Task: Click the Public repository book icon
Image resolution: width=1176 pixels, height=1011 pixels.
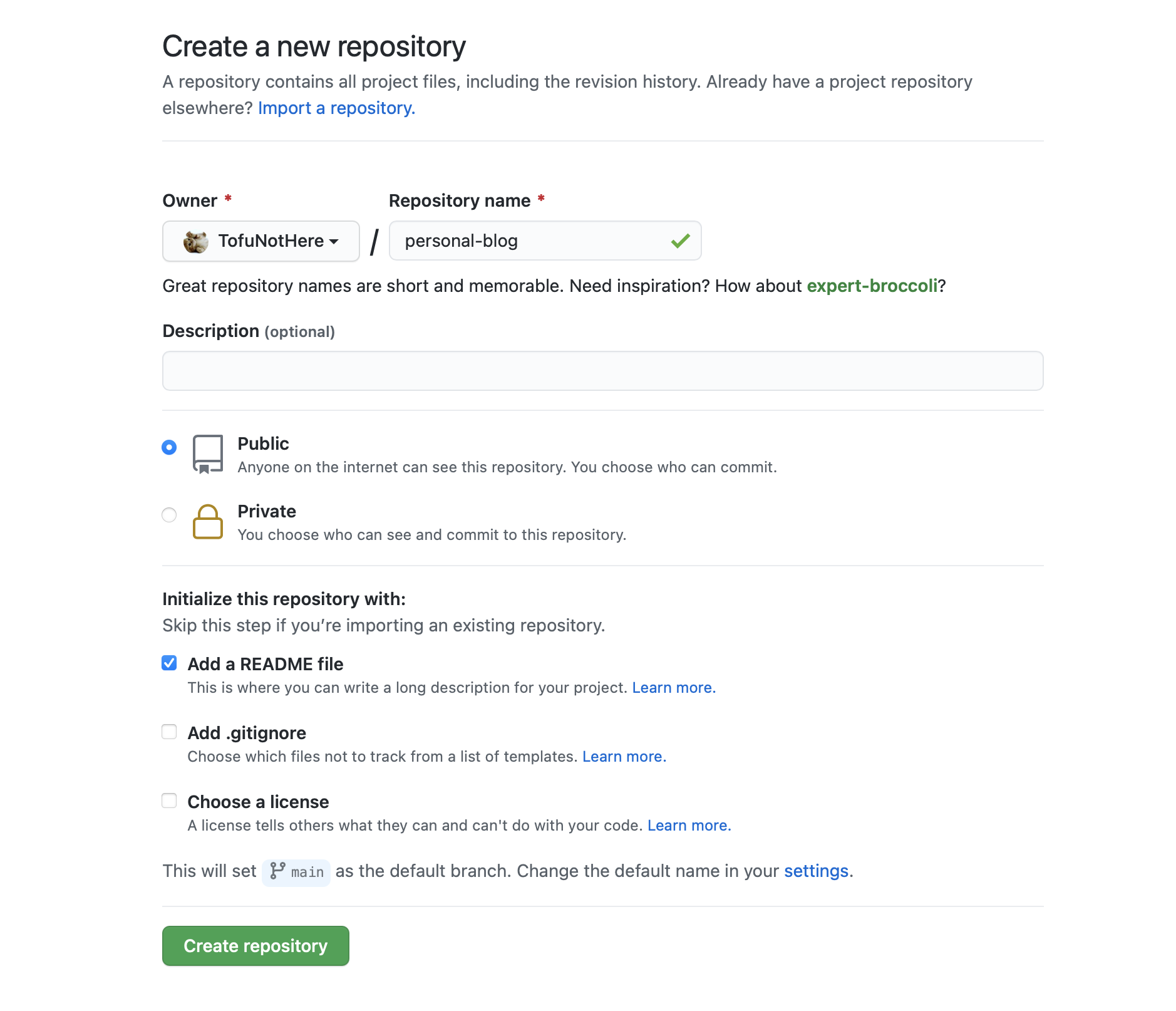Action: point(207,454)
